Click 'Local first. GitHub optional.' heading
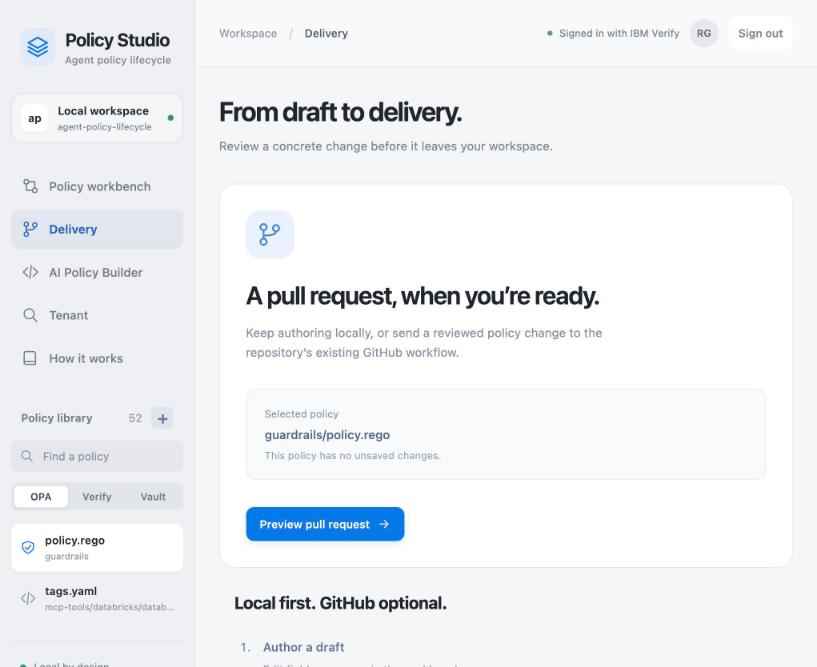The image size is (817, 667). click(340, 603)
